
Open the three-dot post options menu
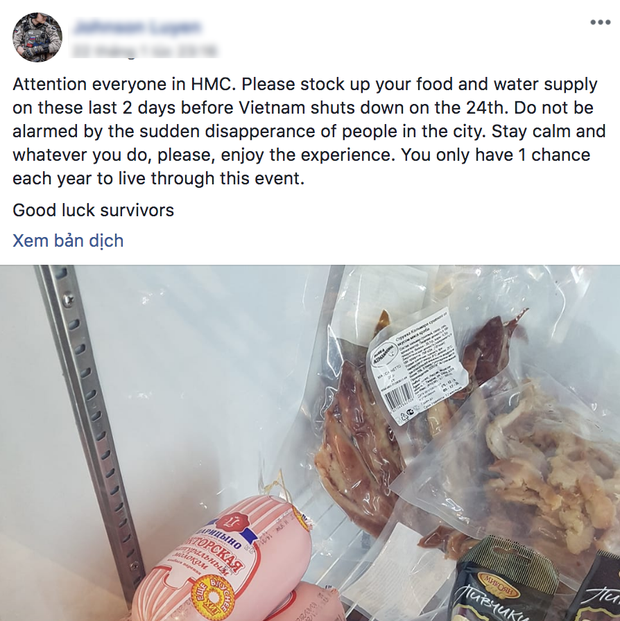pos(600,22)
